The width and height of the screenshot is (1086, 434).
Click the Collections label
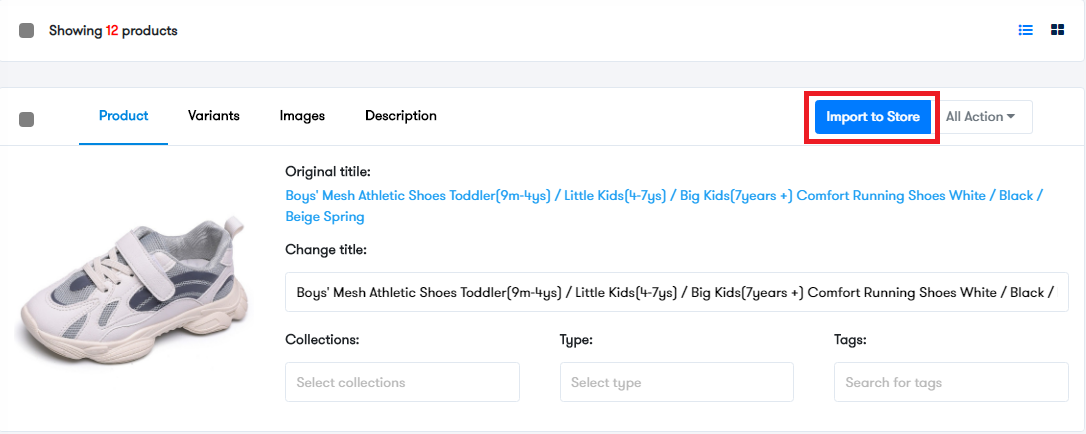pos(322,340)
